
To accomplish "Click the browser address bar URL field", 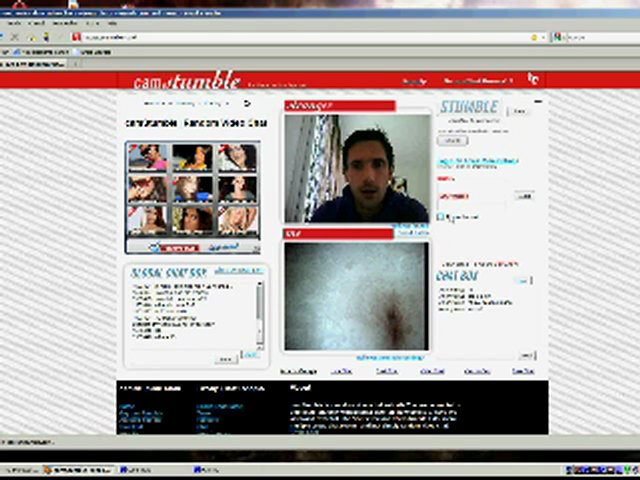I will (300, 37).
